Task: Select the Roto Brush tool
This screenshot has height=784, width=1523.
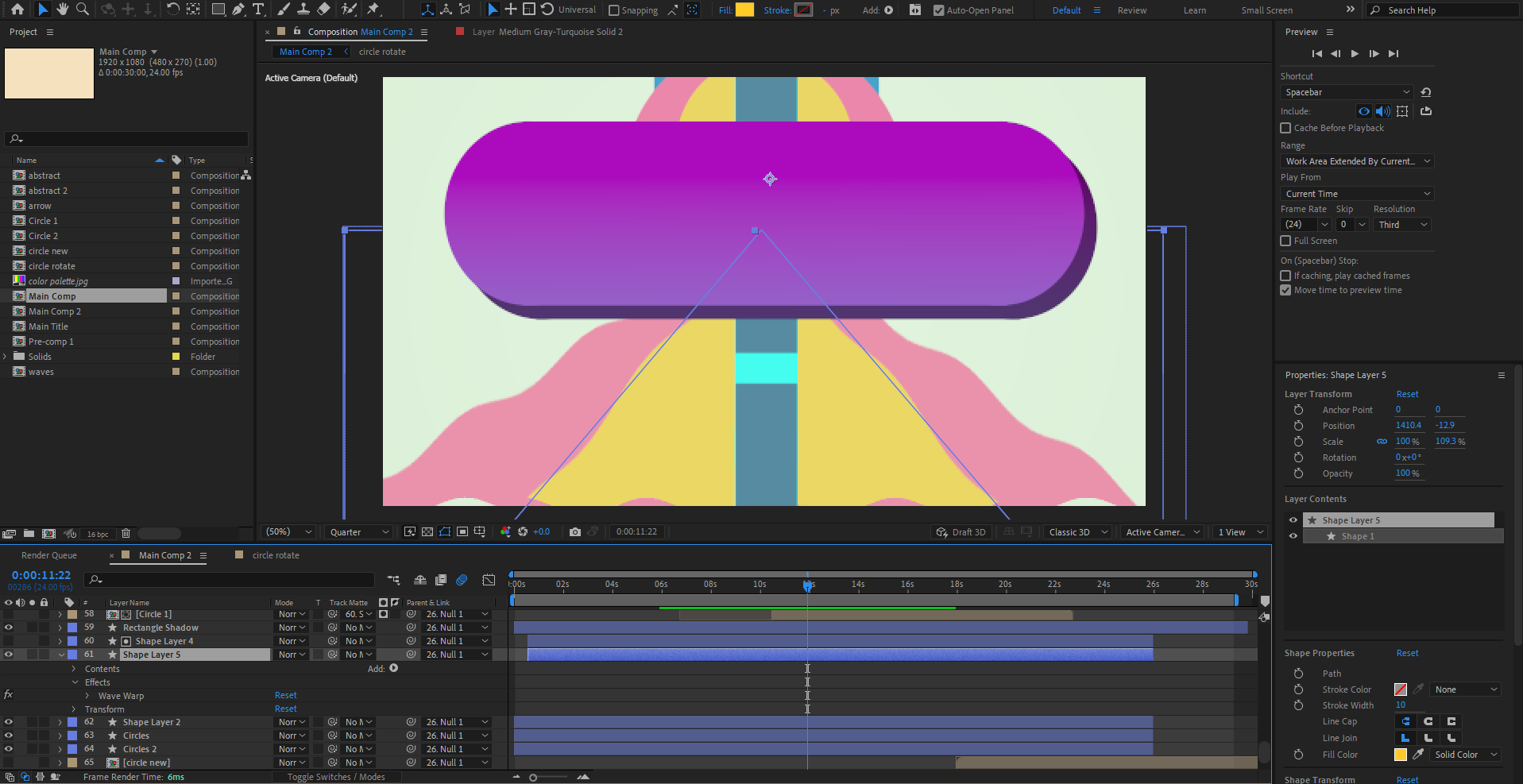Action: pyautogui.click(x=349, y=10)
